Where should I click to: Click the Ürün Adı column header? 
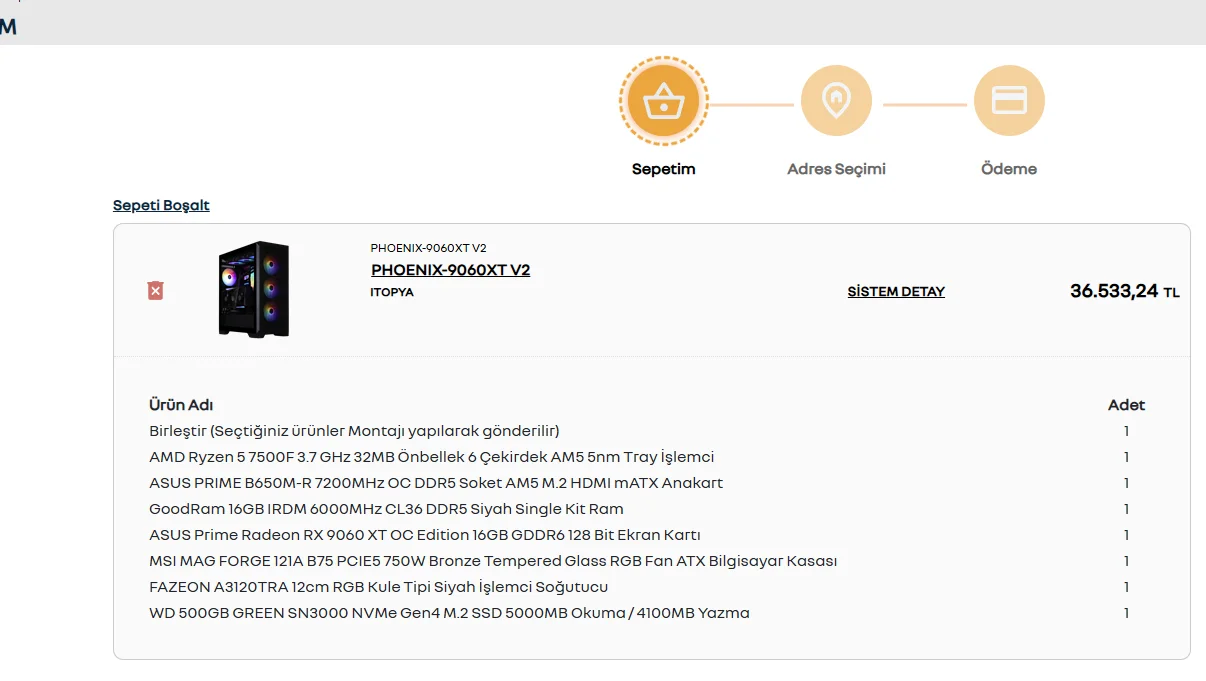(181, 405)
